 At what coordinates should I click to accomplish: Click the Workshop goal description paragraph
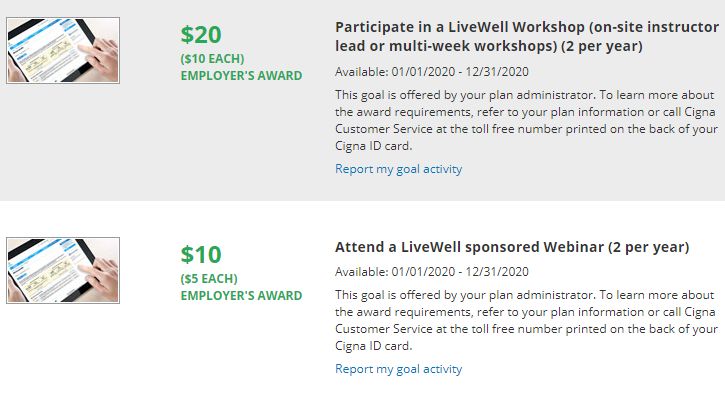527,121
